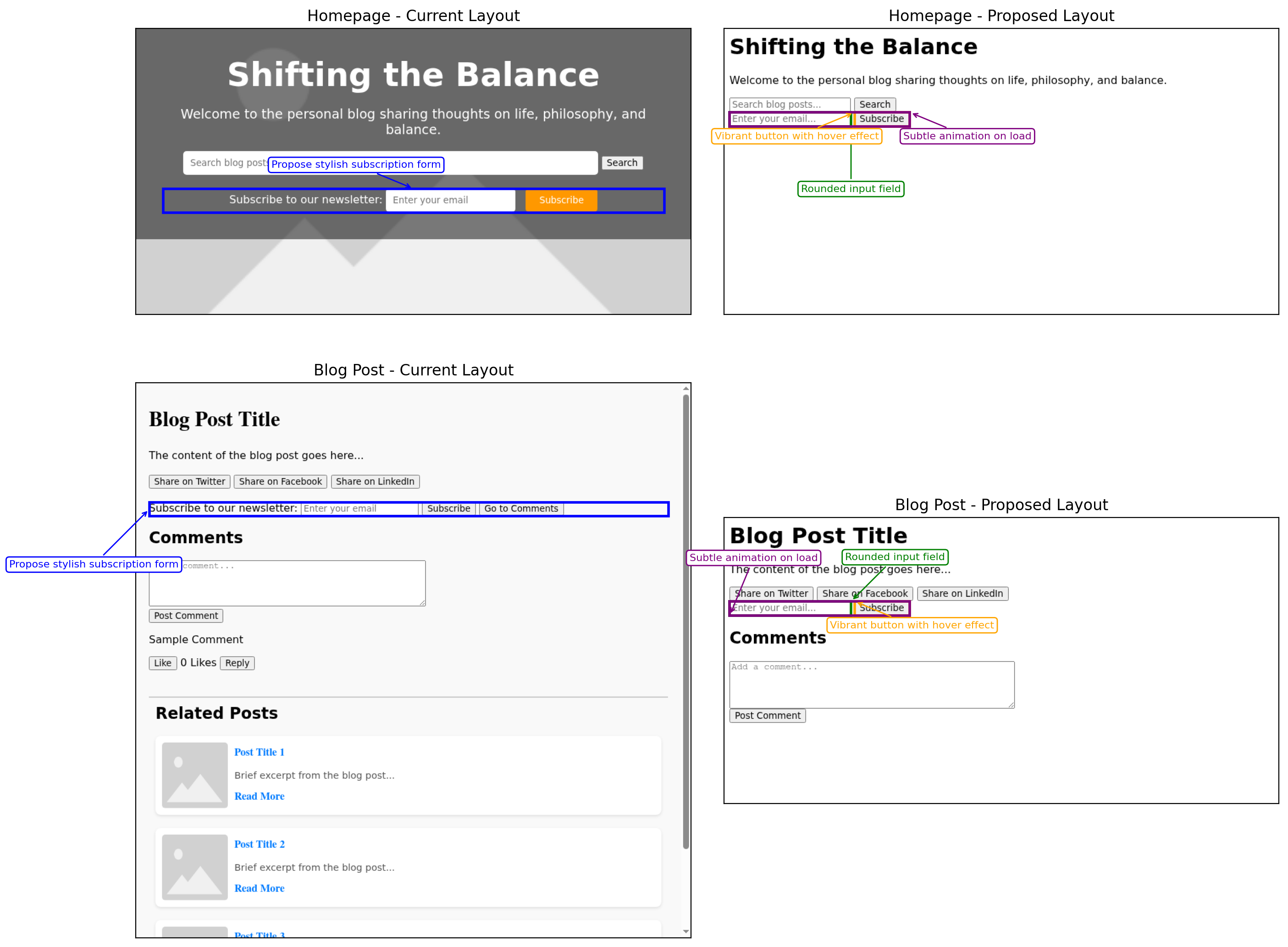Click Share on LinkedIn in current blog post
The width and height of the screenshot is (1288, 947).
[375, 482]
